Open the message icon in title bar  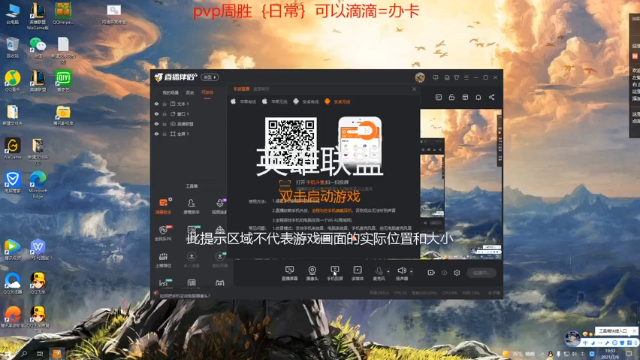[436, 77]
